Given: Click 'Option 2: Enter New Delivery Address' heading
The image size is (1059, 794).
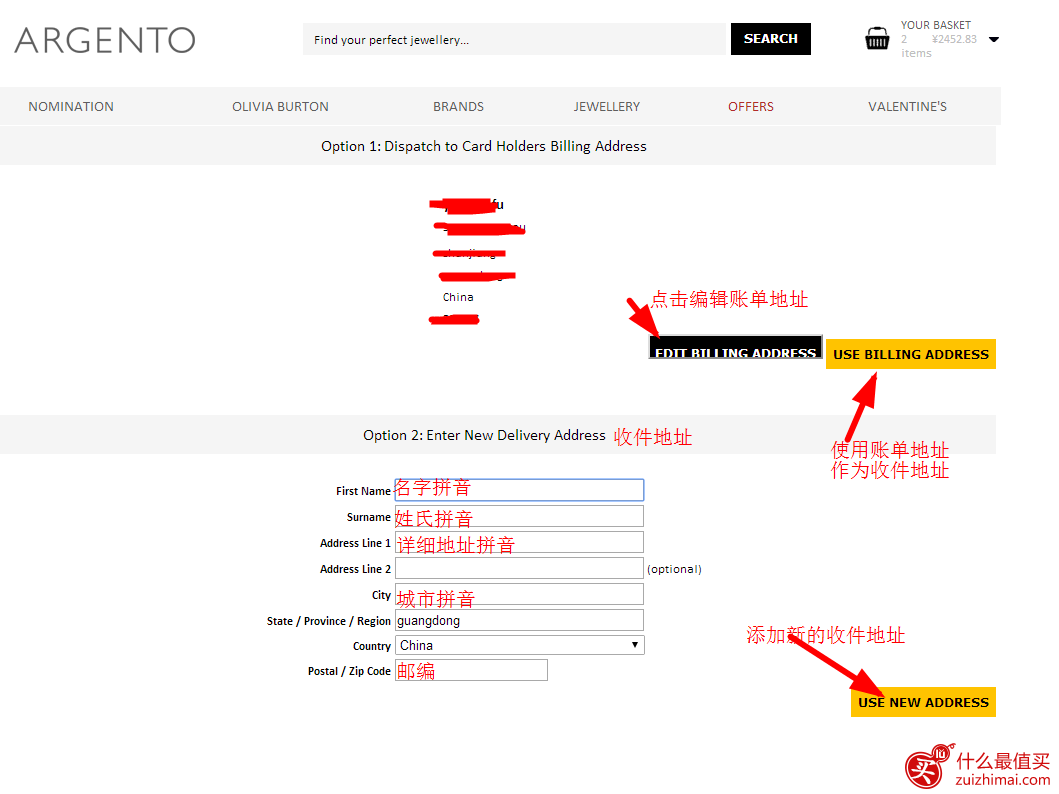Looking at the screenshot, I should click(484, 435).
